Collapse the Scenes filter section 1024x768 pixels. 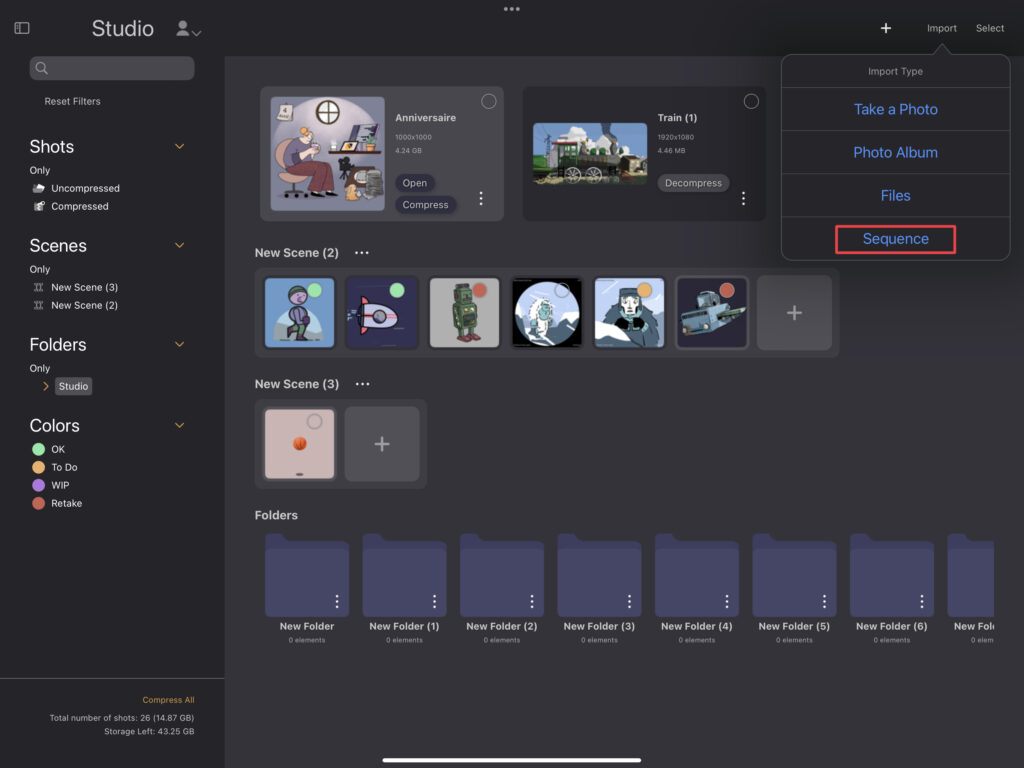tap(179, 246)
